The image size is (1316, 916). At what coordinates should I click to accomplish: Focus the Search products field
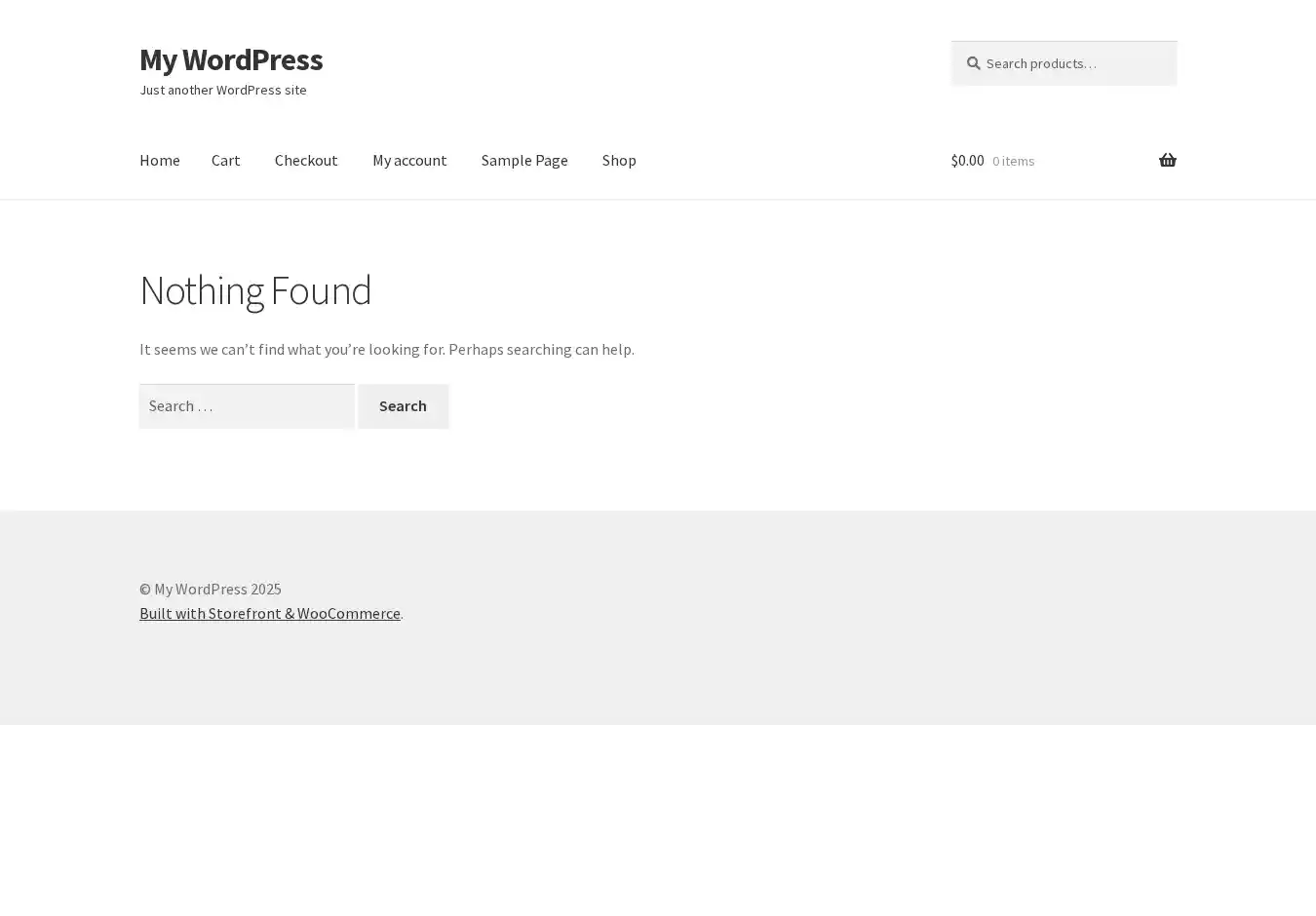pos(1072,63)
